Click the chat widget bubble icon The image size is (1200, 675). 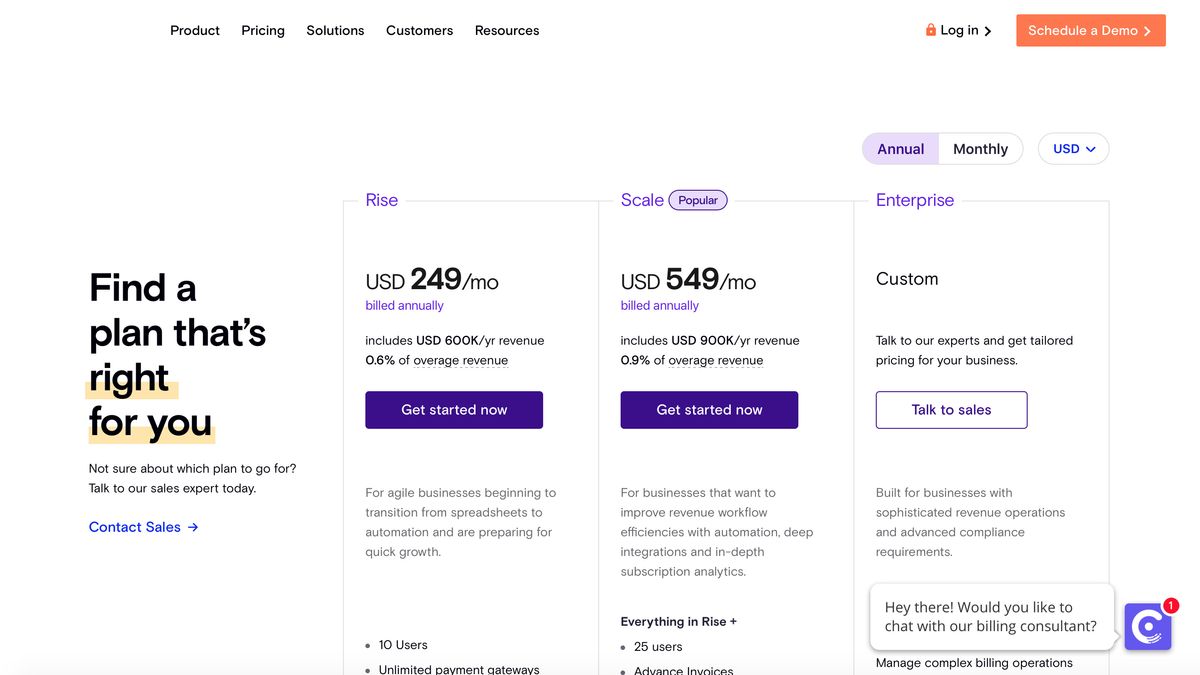pyautogui.click(x=1147, y=627)
